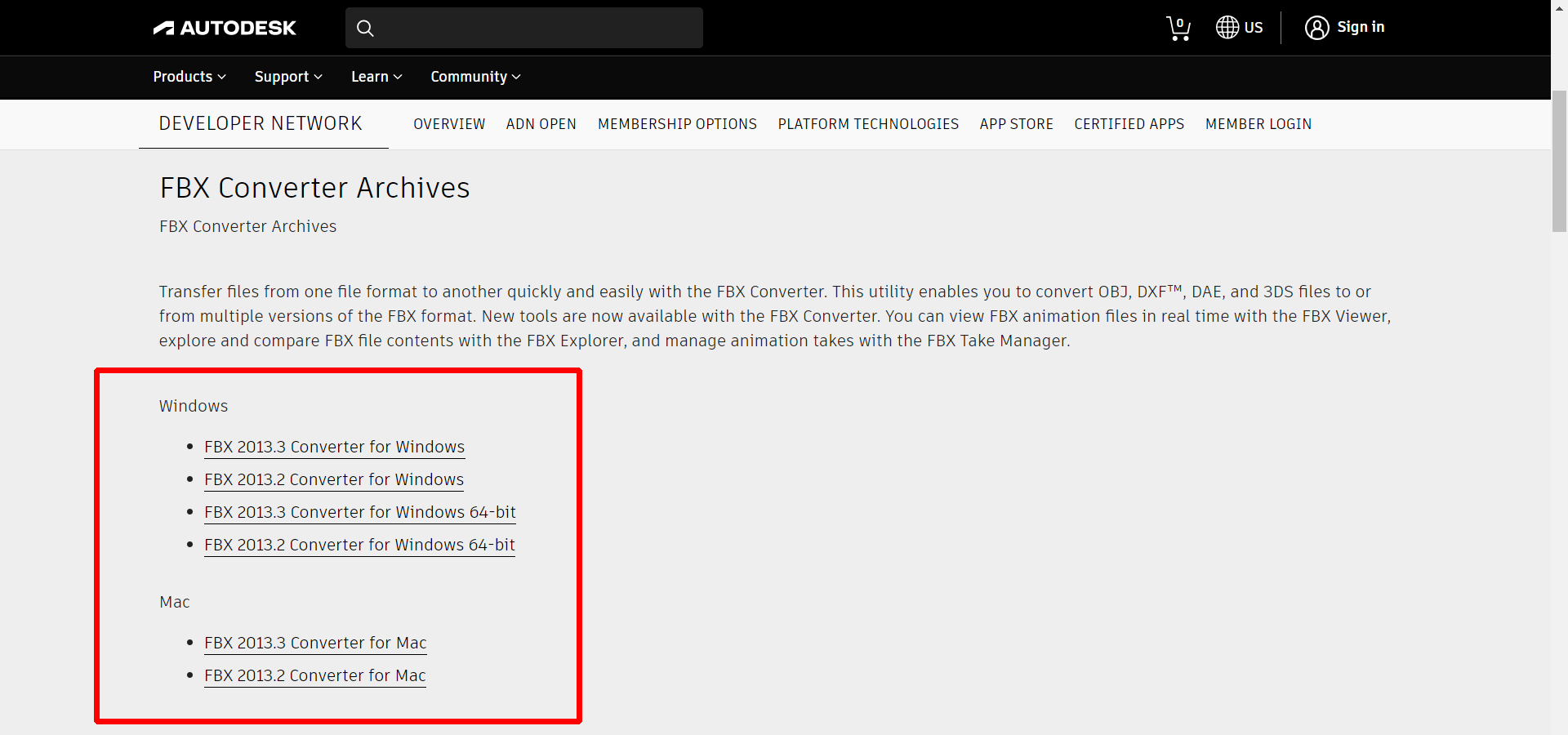Image resolution: width=1568 pixels, height=735 pixels.
Task: Open the Member Login tab
Action: [x=1258, y=124]
